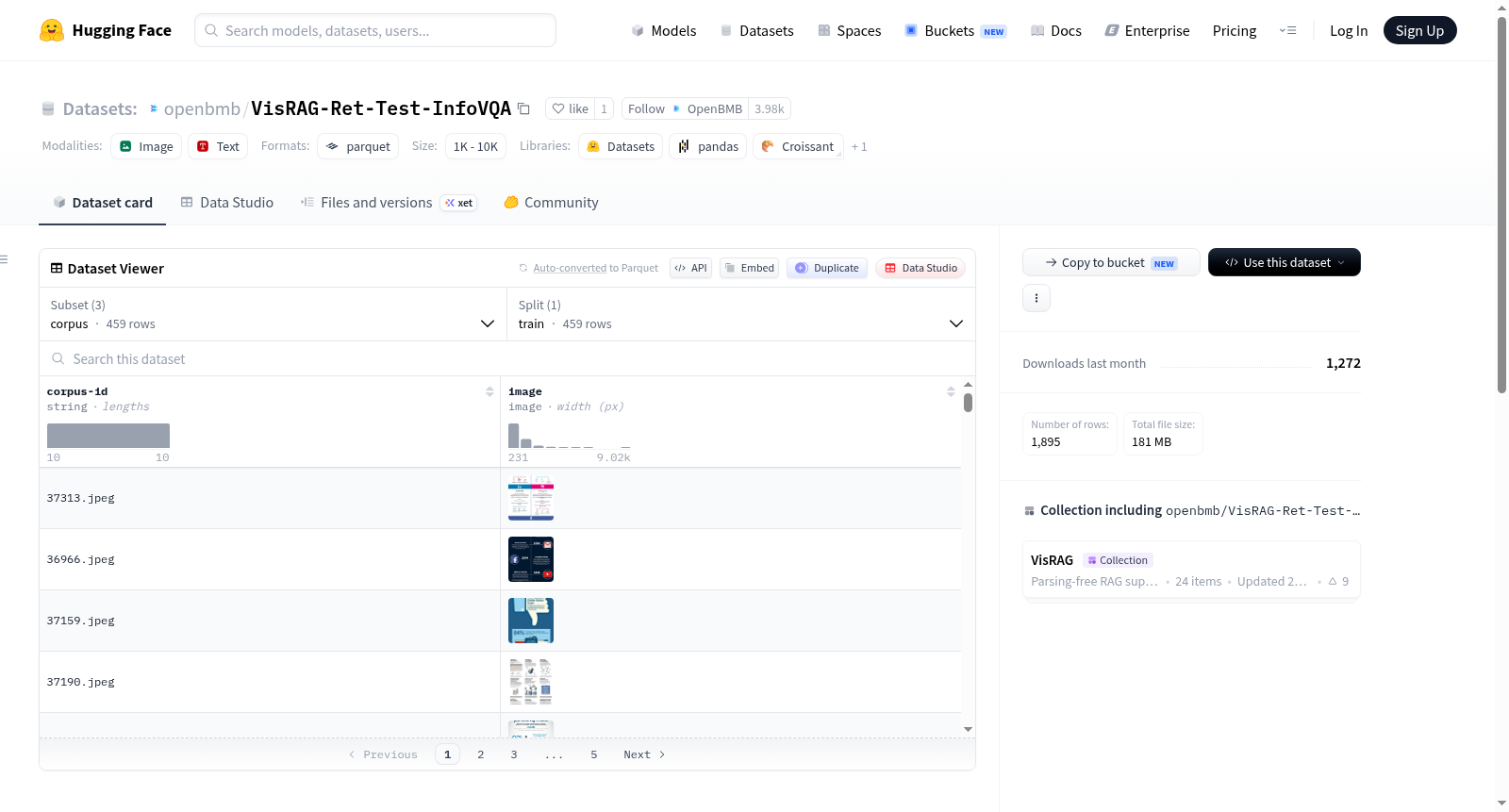
Task: Click the 36966.jpeg image thumbnail
Action: (x=531, y=559)
